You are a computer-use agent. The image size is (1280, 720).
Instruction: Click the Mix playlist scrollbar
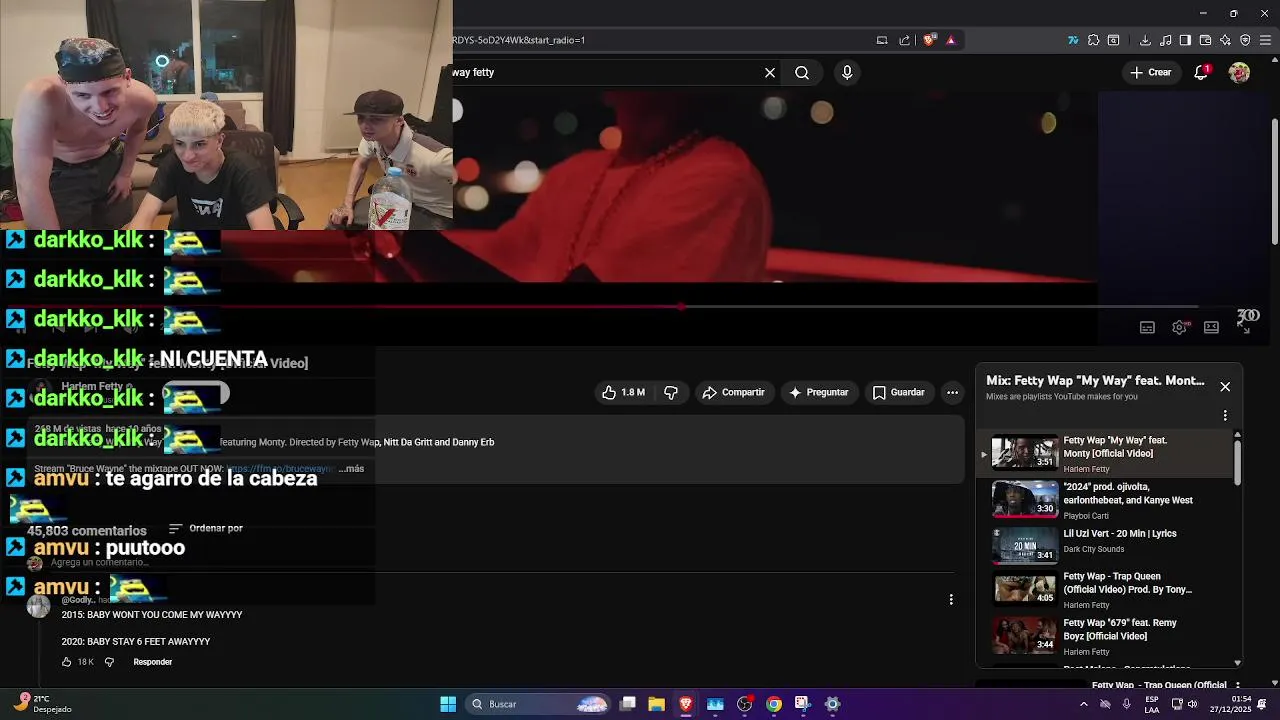point(1237,461)
